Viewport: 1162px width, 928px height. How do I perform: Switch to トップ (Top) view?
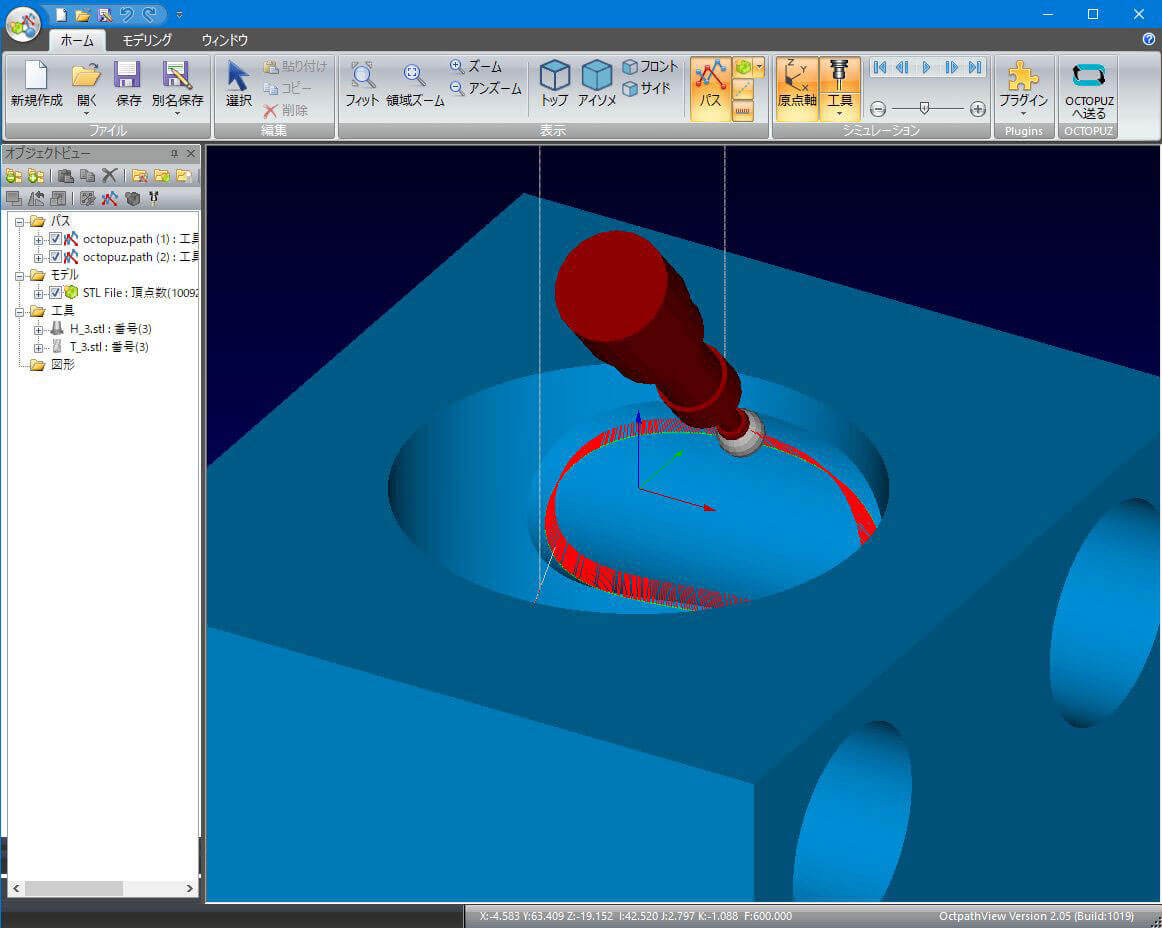click(x=554, y=76)
